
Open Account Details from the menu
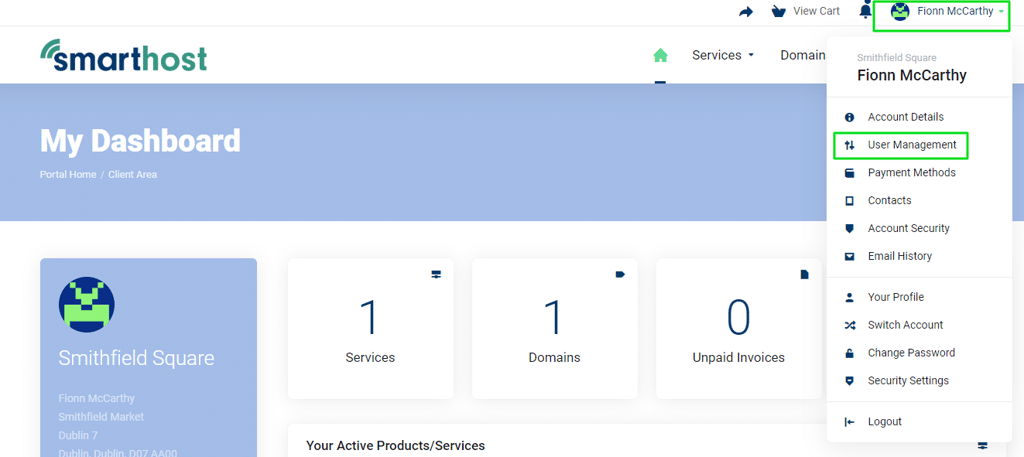click(x=906, y=118)
